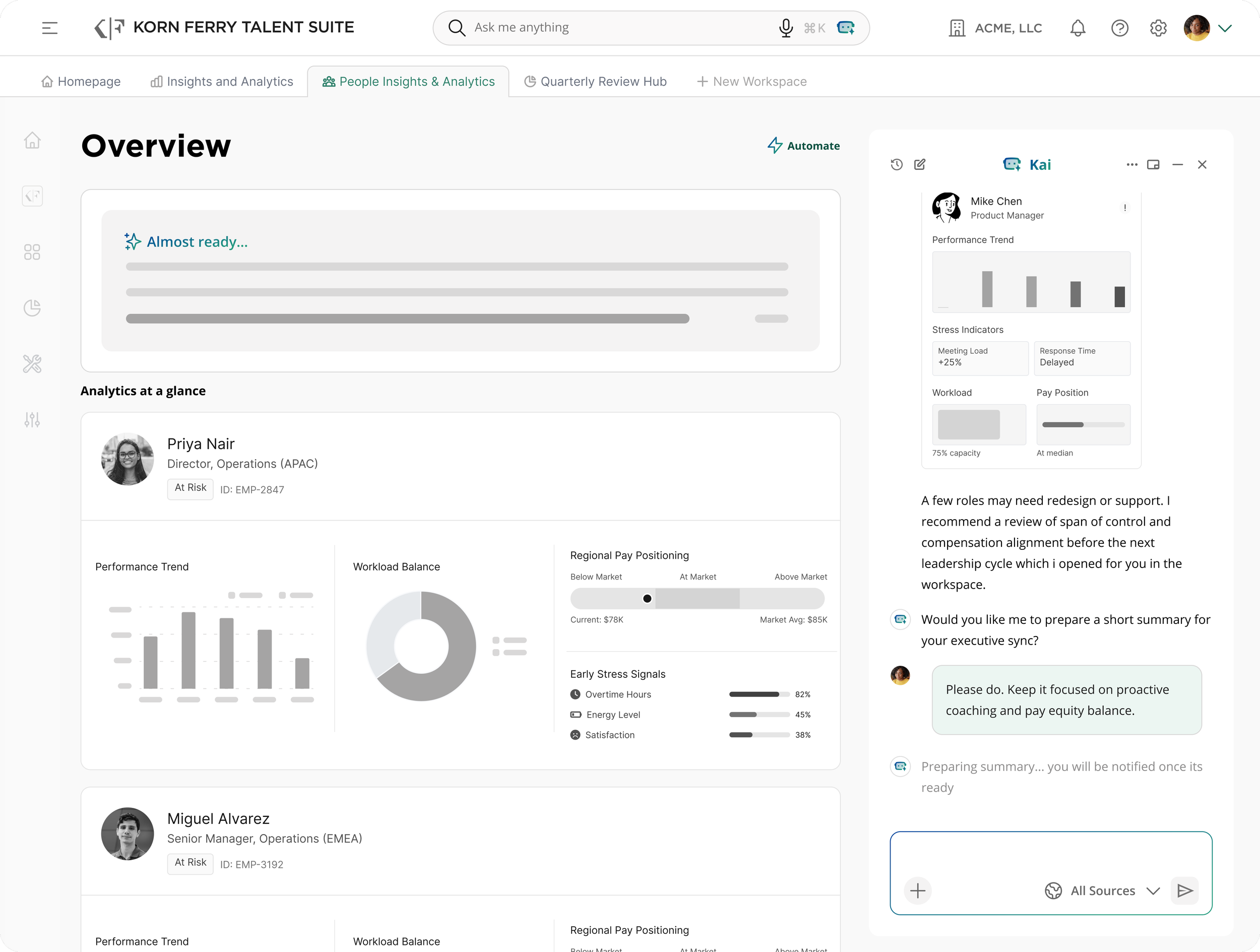Switch to Quarterly Review Hub tab
Image resolution: width=1260 pixels, height=952 pixels.
pos(595,82)
